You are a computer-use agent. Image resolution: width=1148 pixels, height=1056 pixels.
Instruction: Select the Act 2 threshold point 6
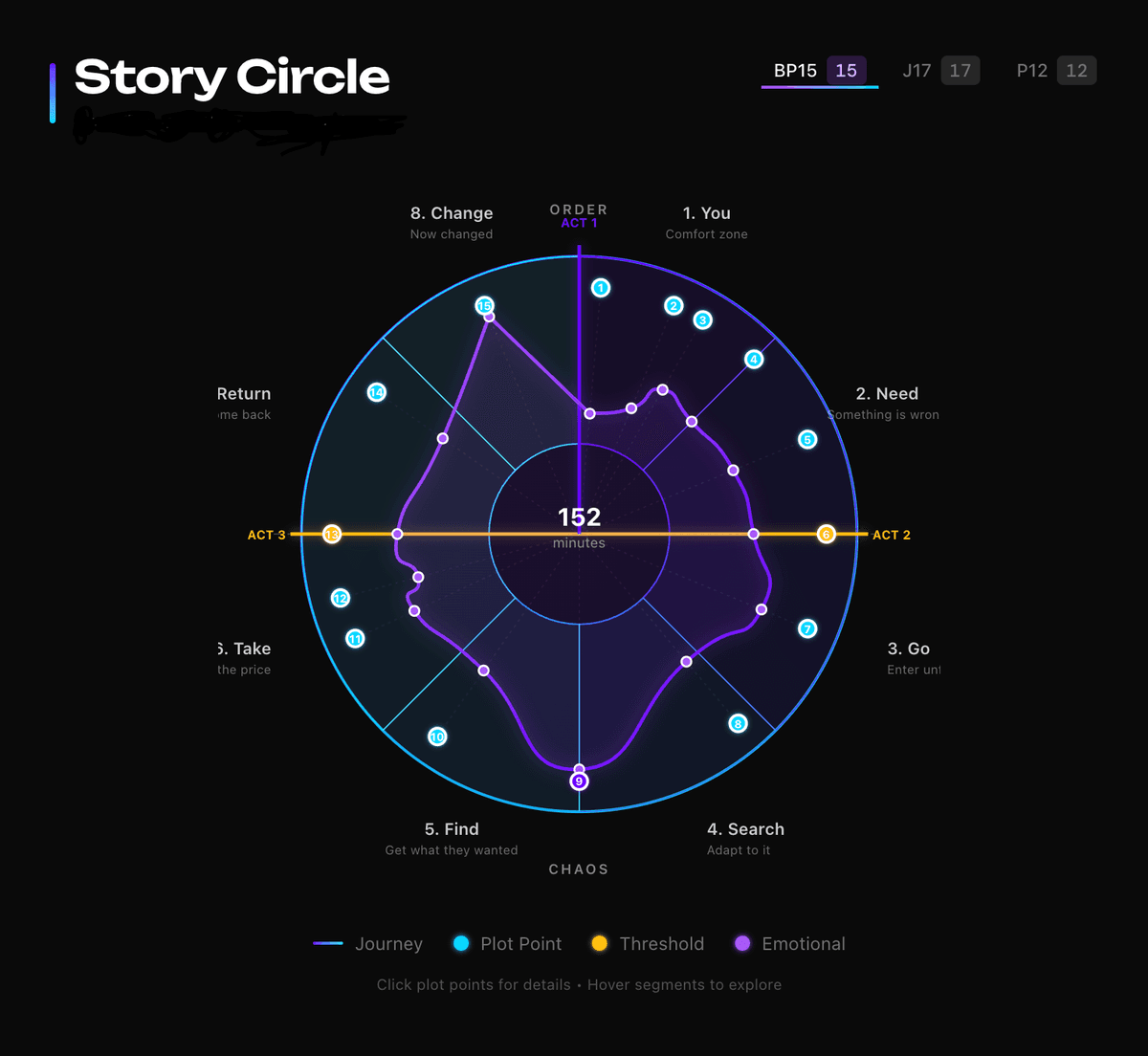(x=827, y=535)
